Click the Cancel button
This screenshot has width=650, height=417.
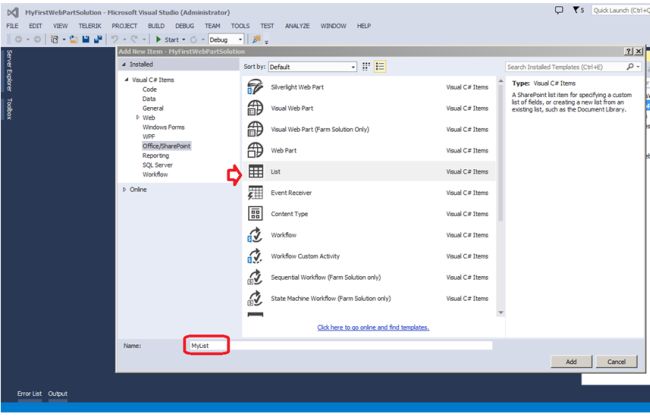[x=616, y=361]
